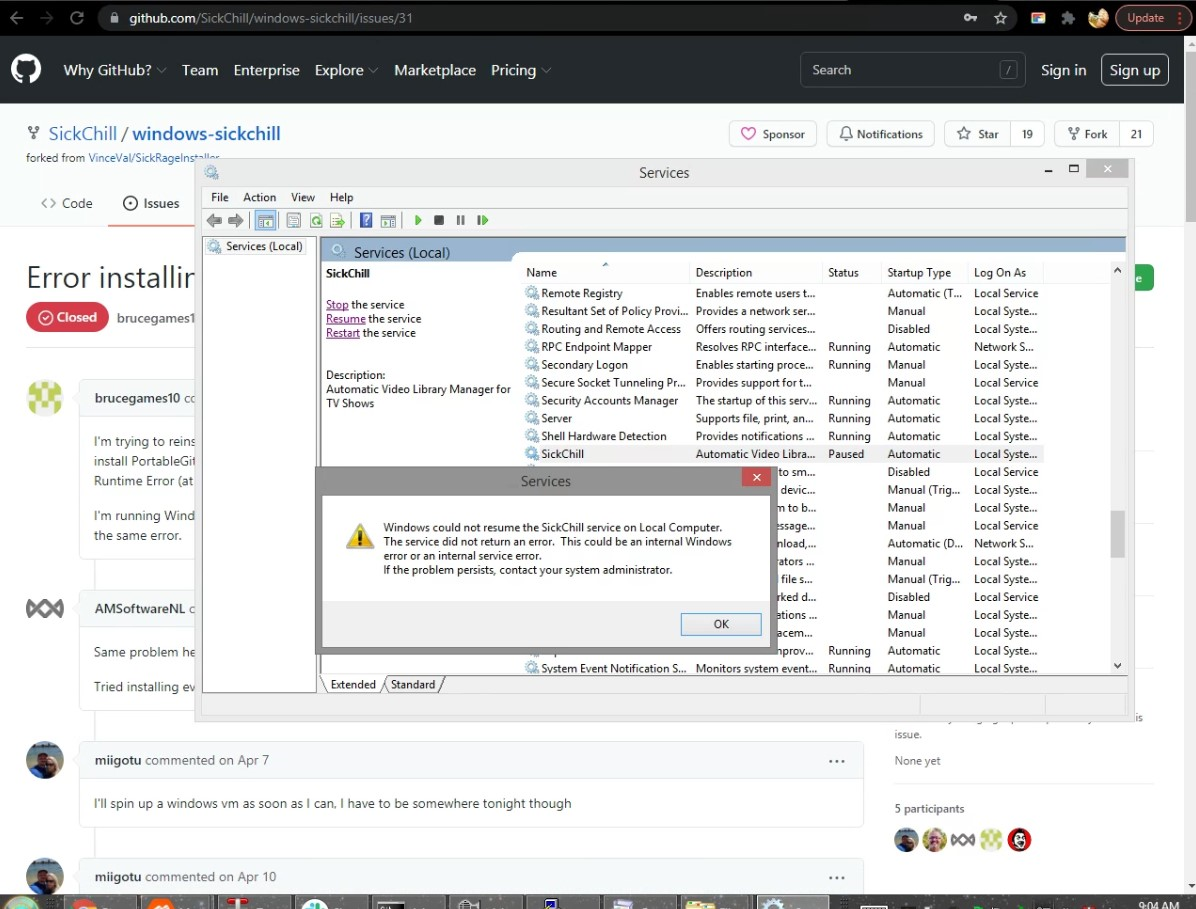The image size is (1196, 909).
Task: Toggle the action pane visibility
Action: 388,220
